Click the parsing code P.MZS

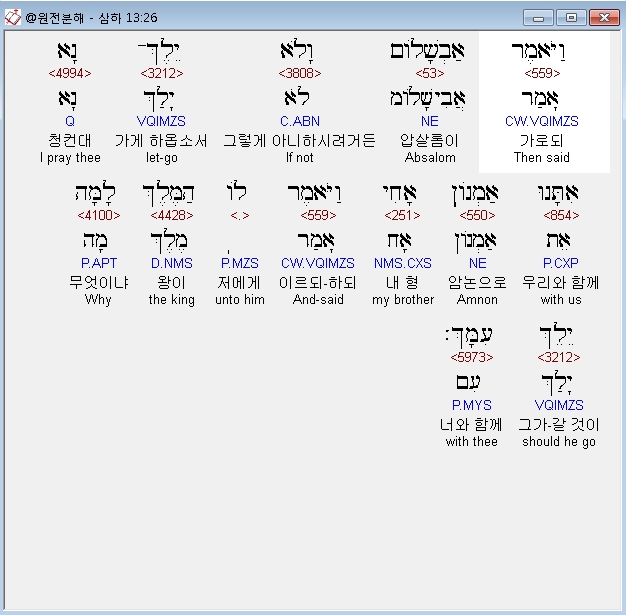(x=240, y=264)
